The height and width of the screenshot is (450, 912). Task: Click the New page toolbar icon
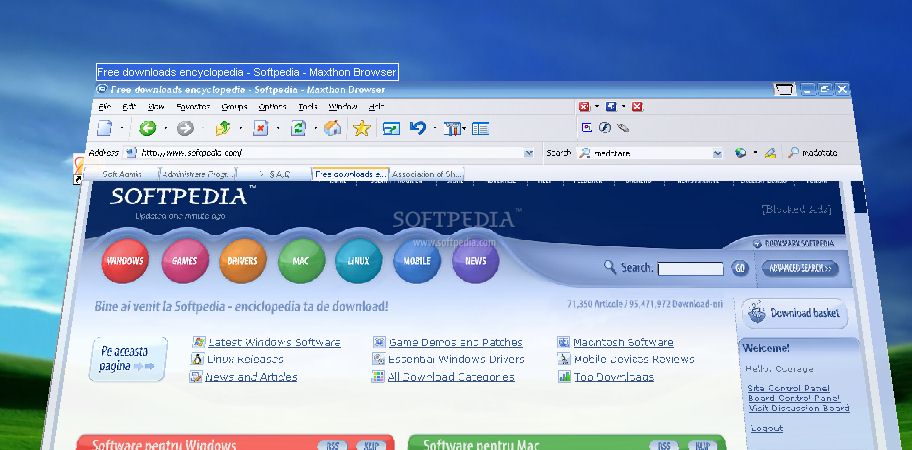tap(105, 128)
